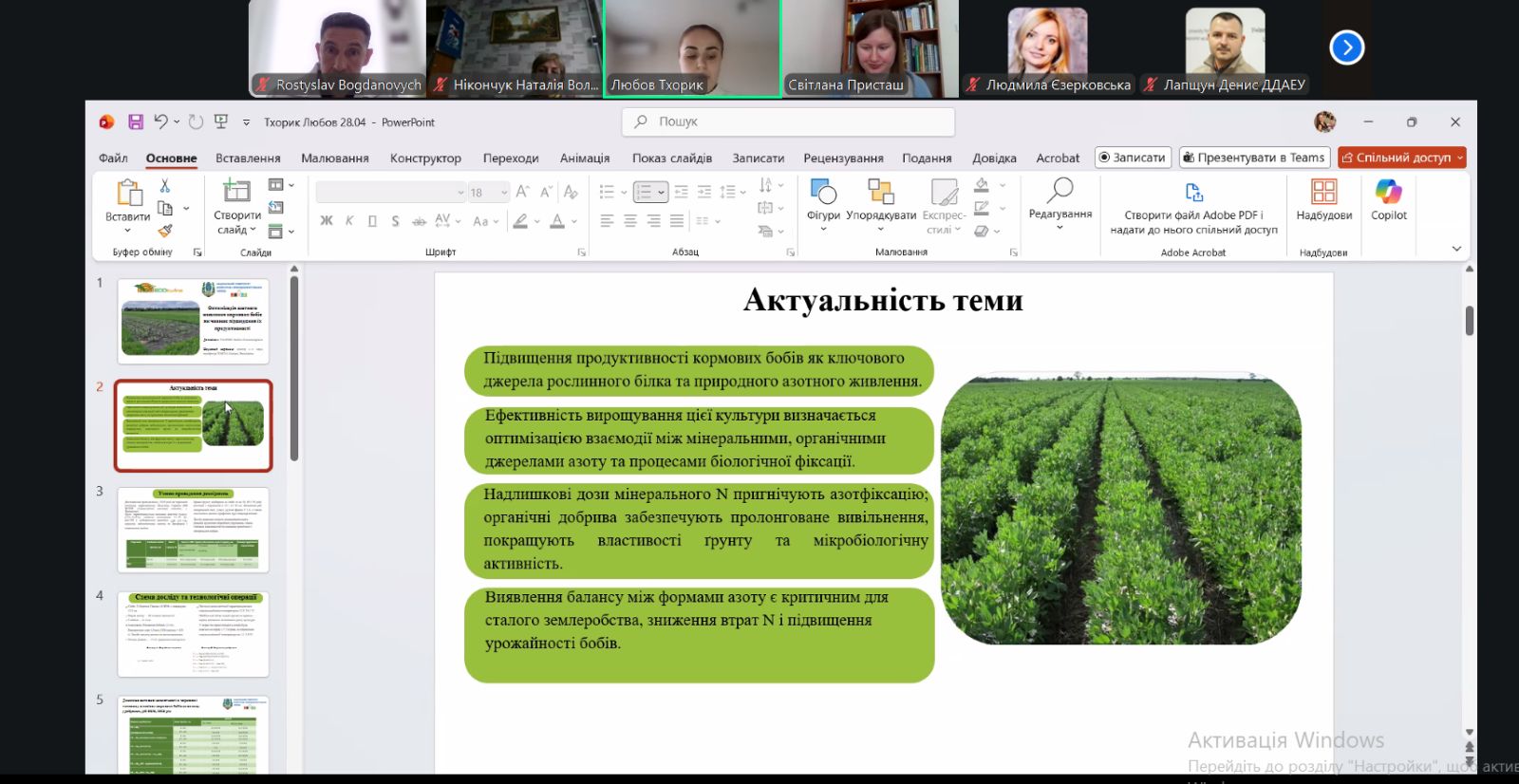Select slide 4 thumbnail in panel
Viewport: 1519px width, 784px height.
(x=194, y=634)
